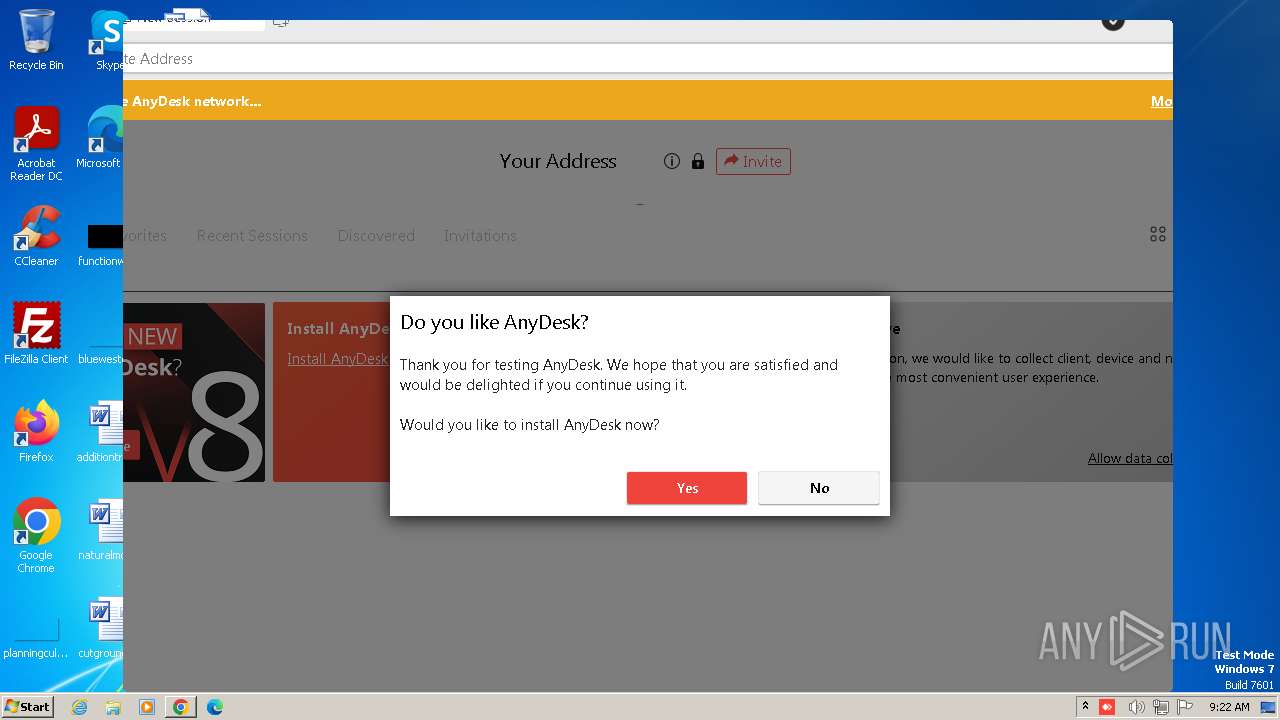Open the Skype desktop shortcut
Image resolution: width=1280 pixels, height=720 pixels.
click(x=107, y=40)
